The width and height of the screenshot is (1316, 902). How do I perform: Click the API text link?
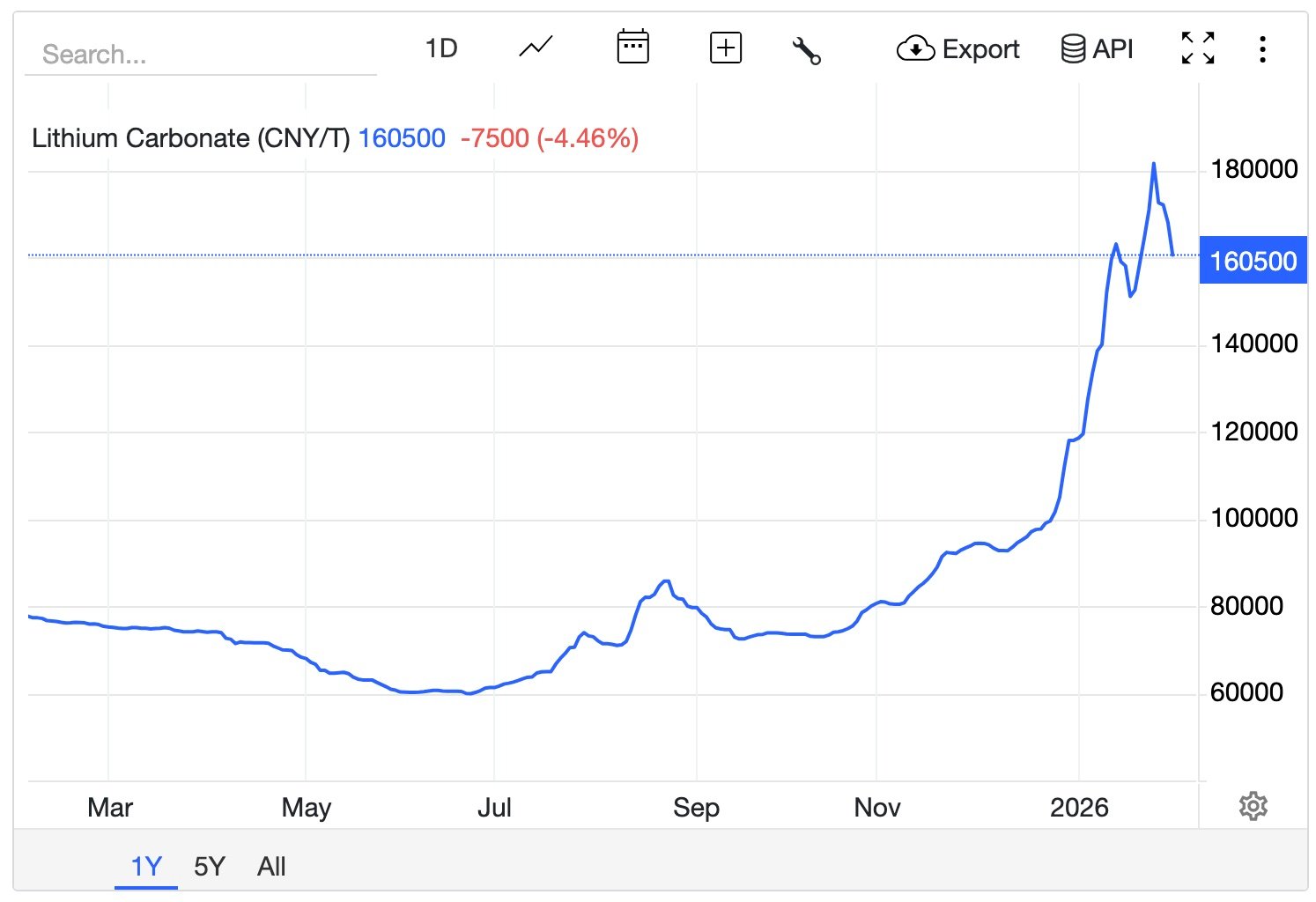pos(1113,49)
